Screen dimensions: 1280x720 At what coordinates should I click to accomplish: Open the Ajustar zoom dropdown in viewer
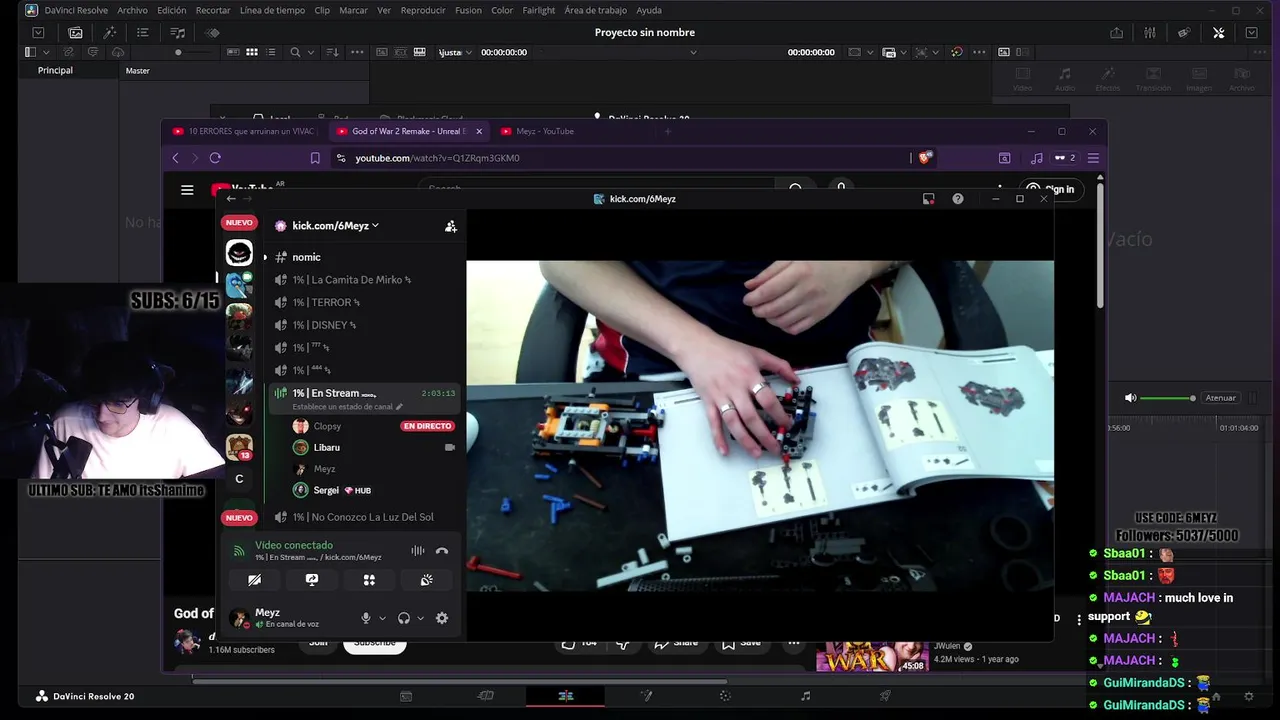[x=456, y=52]
